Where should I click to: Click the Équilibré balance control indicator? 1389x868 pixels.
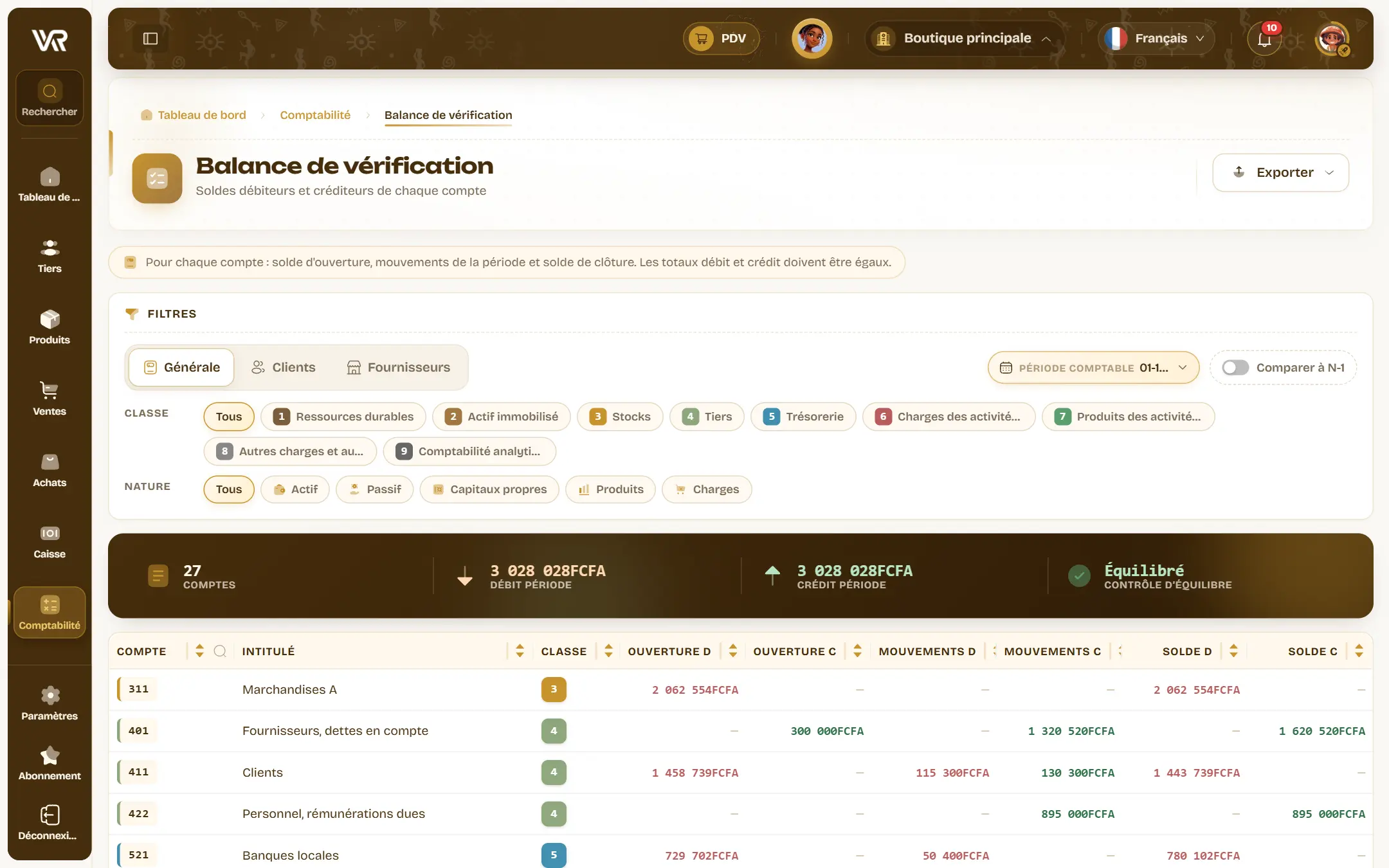click(x=1151, y=576)
